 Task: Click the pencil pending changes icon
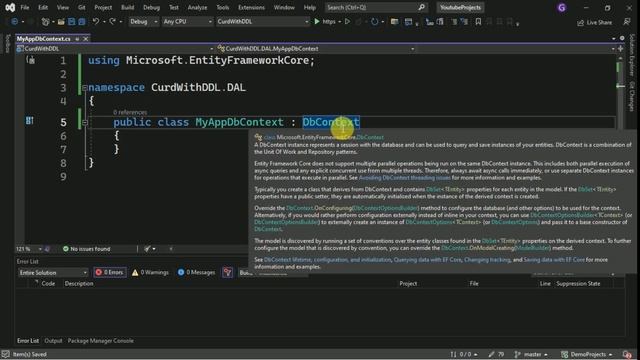click(491, 354)
